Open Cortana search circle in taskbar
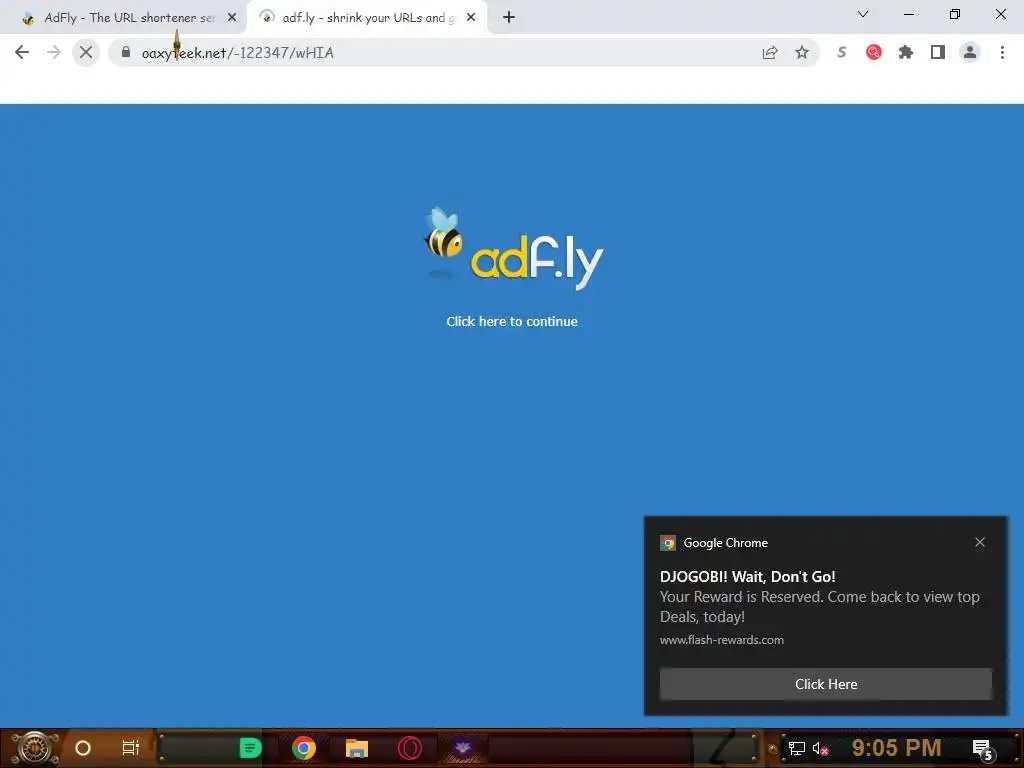 pos(83,748)
